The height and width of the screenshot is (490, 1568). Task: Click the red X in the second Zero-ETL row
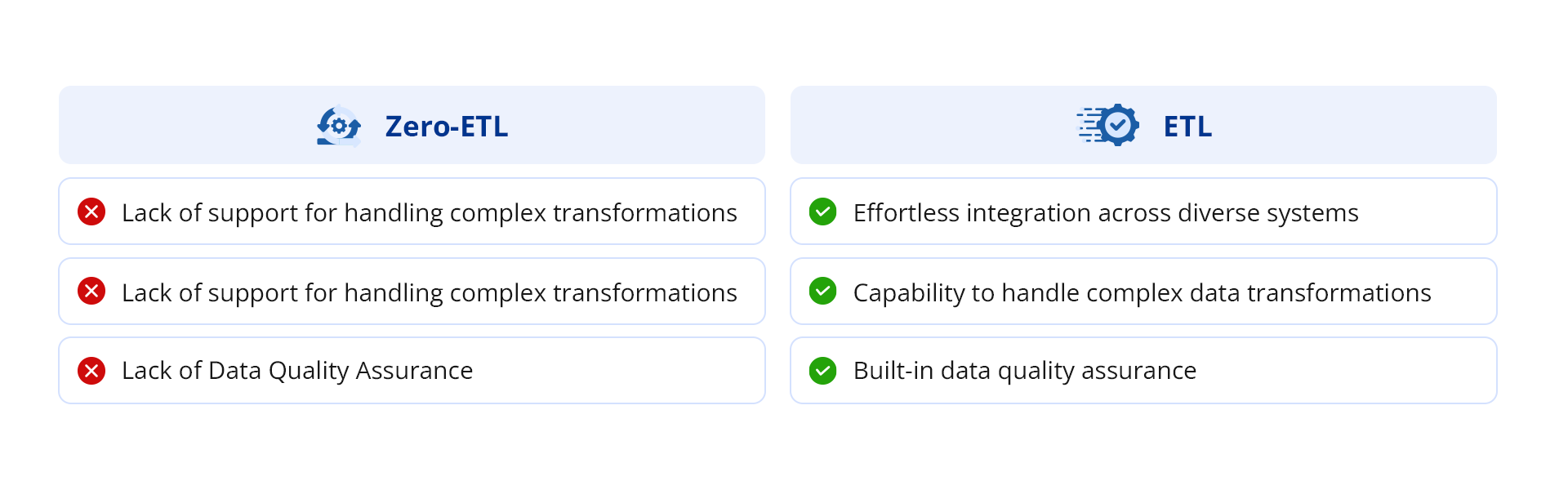(x=91, y=291)
